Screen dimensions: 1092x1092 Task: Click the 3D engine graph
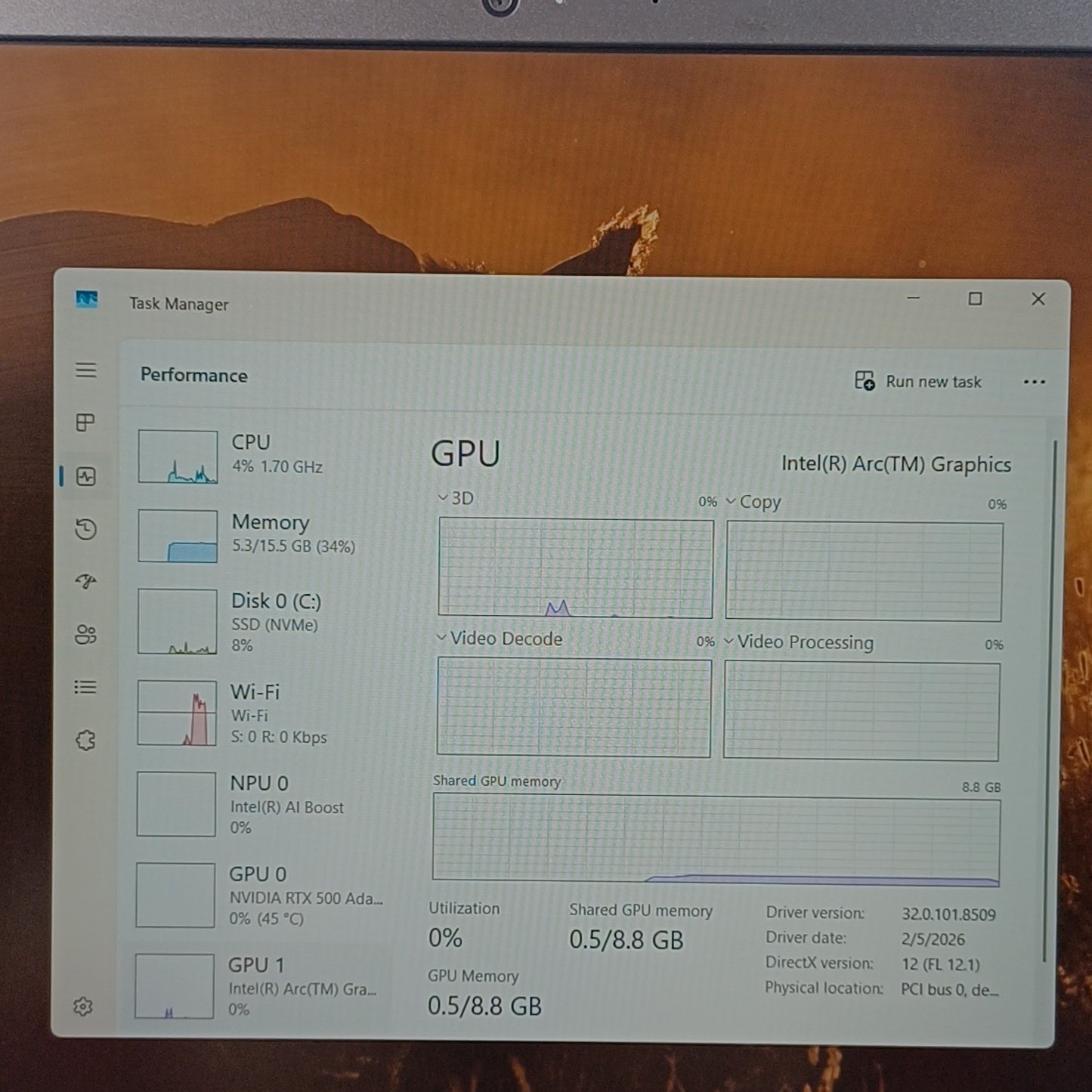pos(576,568)
